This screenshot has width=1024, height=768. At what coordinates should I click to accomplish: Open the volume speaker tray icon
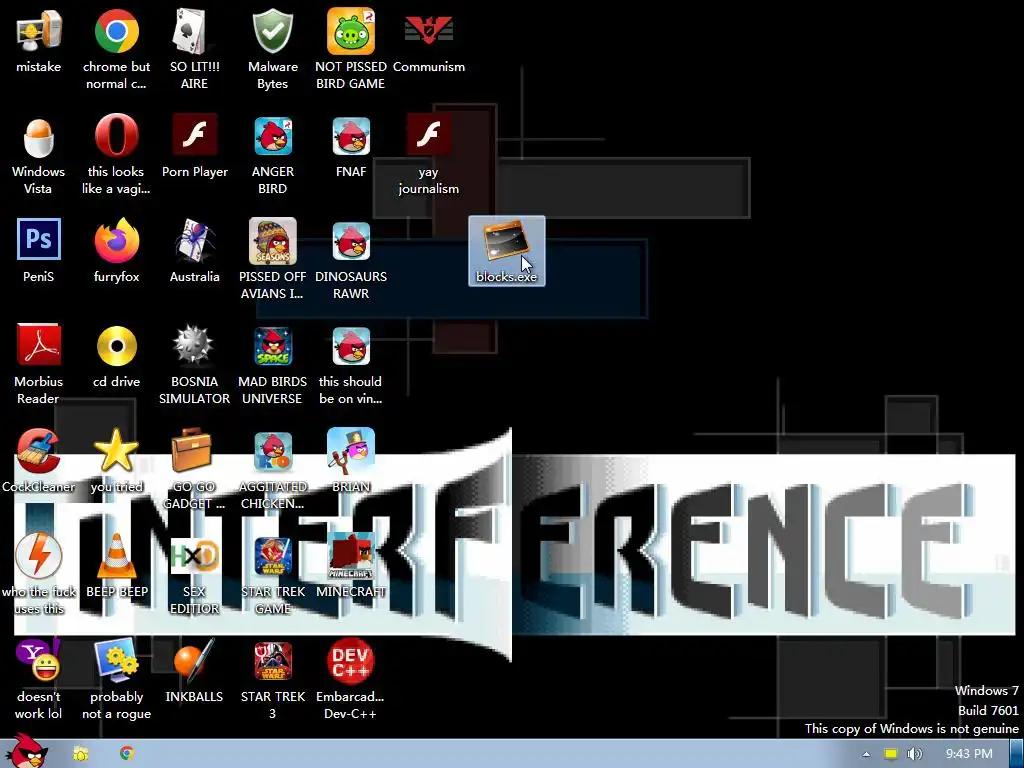[914, 754]
